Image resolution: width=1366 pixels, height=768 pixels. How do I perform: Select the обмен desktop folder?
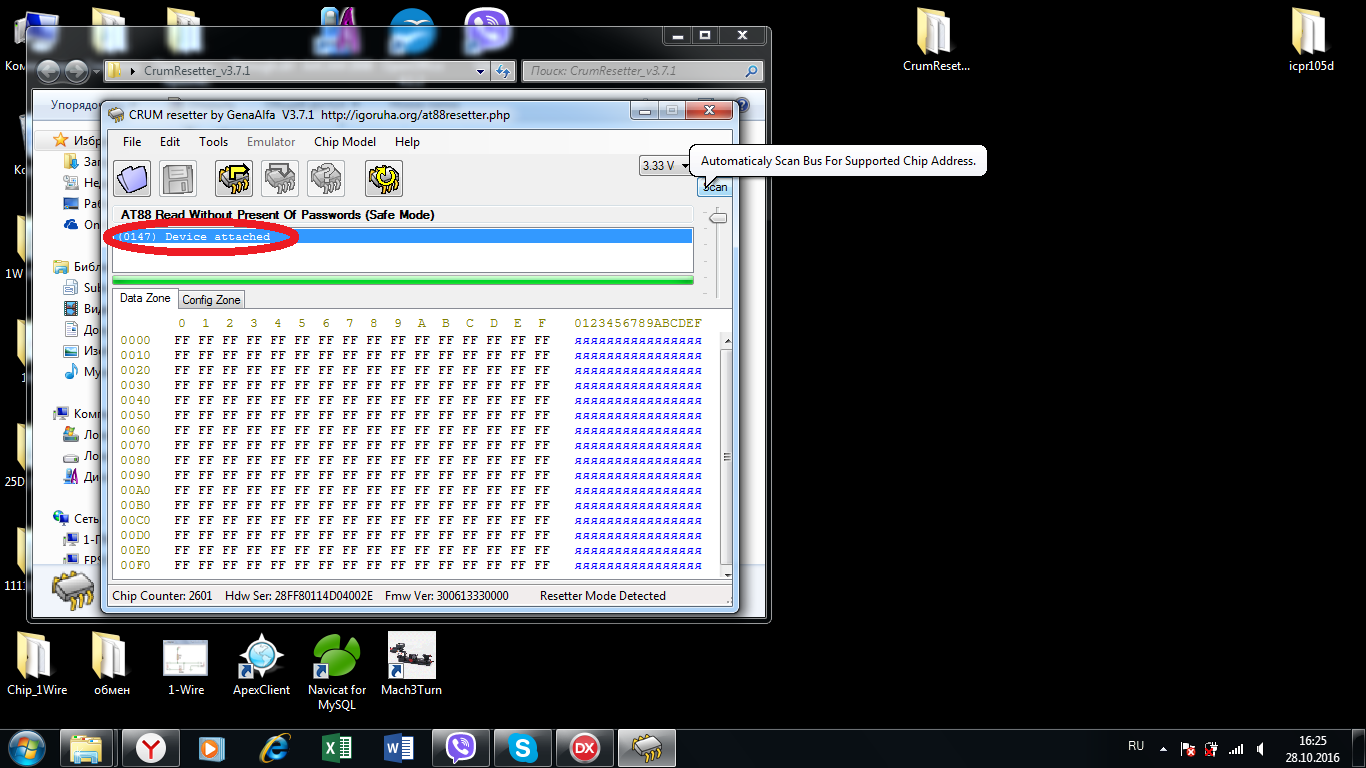click(112, 664)
